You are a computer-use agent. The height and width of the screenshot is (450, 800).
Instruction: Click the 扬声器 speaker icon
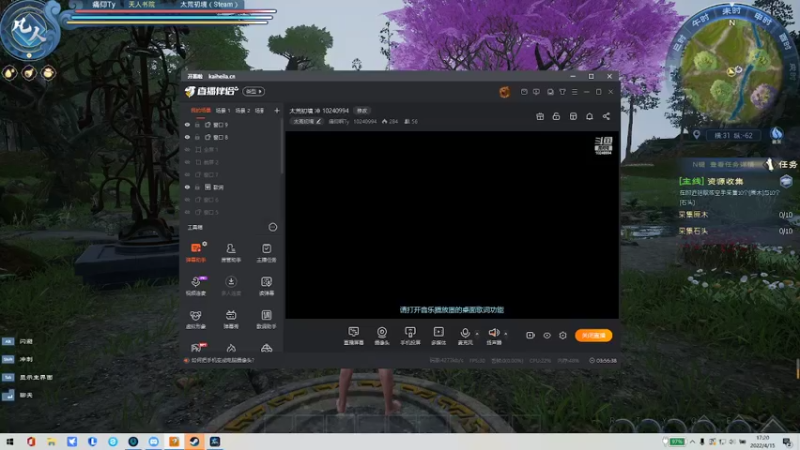pyautogui.click(x=493, y=333)
